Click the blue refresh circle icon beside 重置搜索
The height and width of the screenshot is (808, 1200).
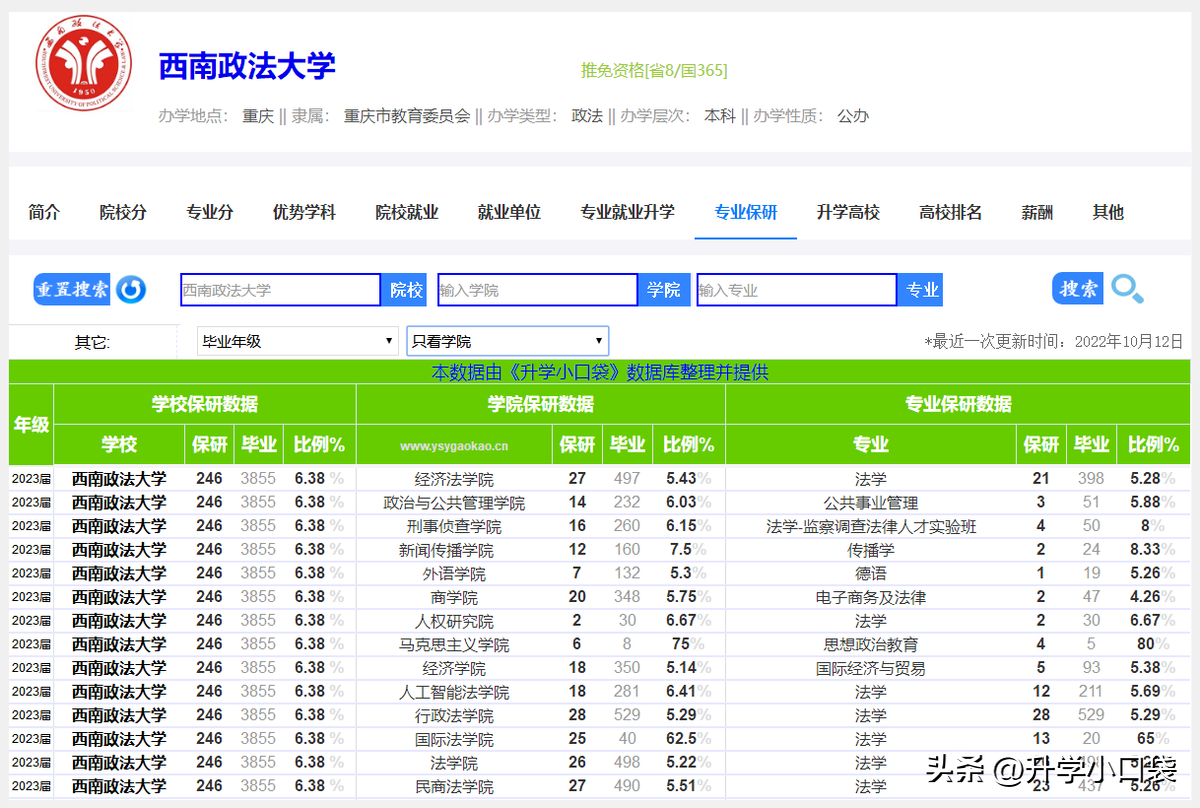coord(131,290)
